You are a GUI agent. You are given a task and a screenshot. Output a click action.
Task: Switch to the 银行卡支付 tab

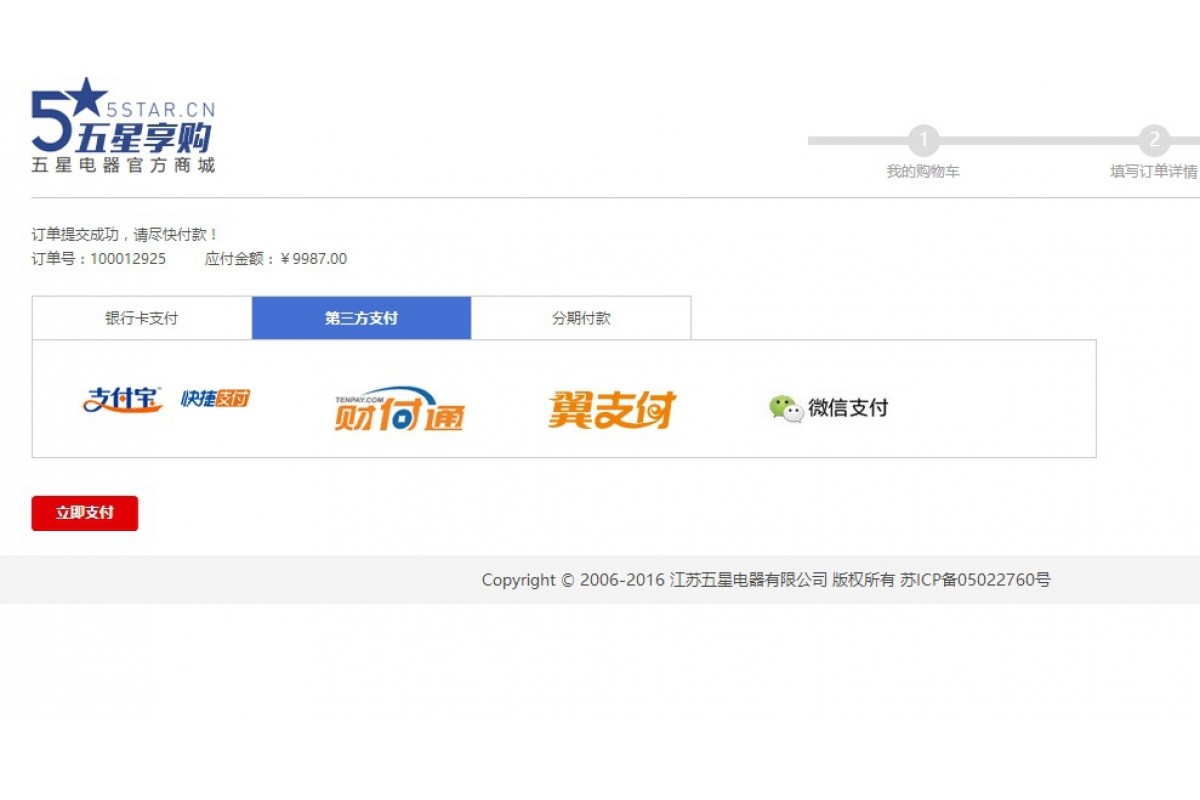click(142, 318)
